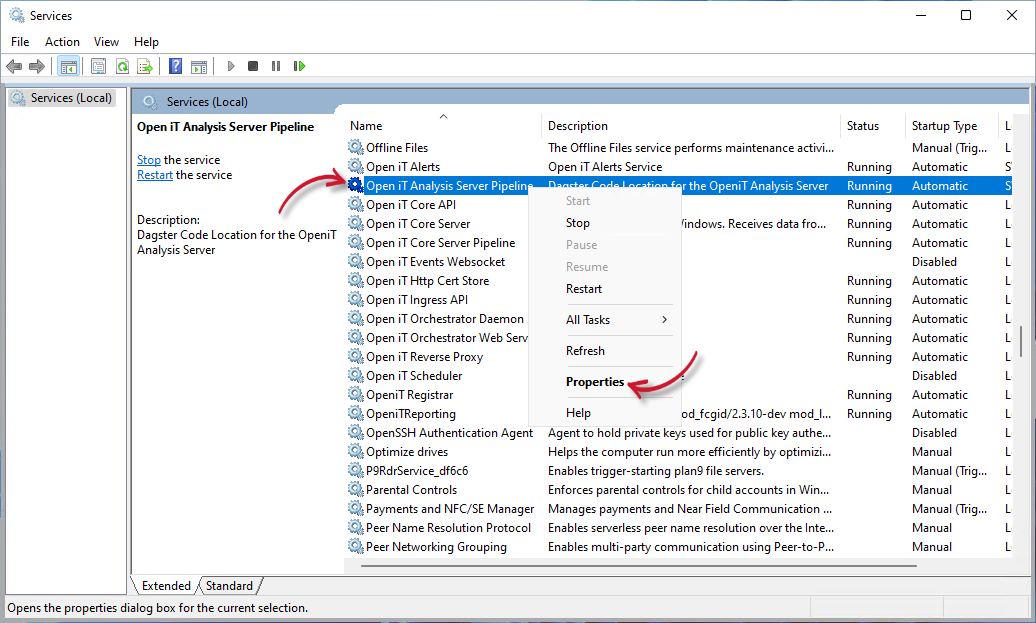Select the Open iT Http Cert Store service
This screenshot has width=1036, height=623.
[x=427, y=281]
